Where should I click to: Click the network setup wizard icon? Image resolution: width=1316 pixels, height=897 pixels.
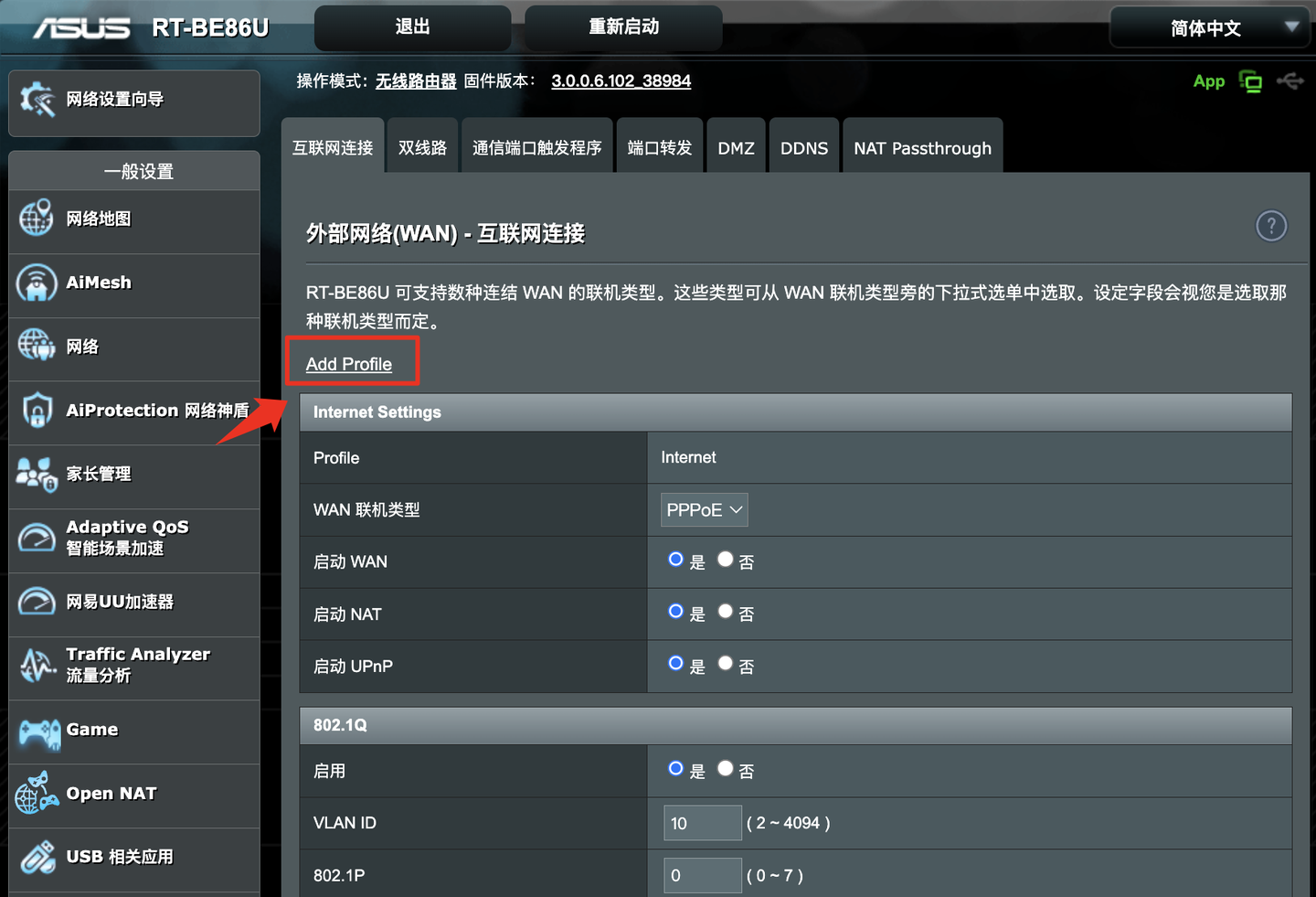click(37, 100)
